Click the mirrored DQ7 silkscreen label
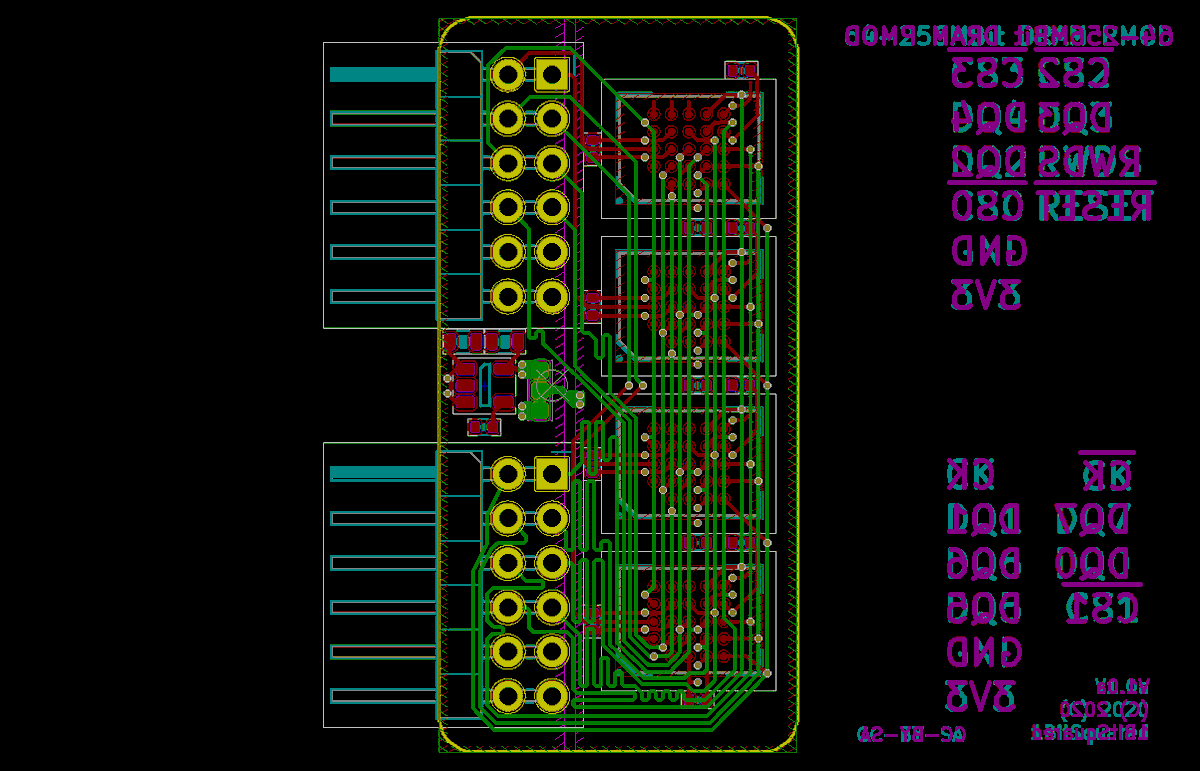This screenshot has height=771, width=1200. click(1094, 519)
